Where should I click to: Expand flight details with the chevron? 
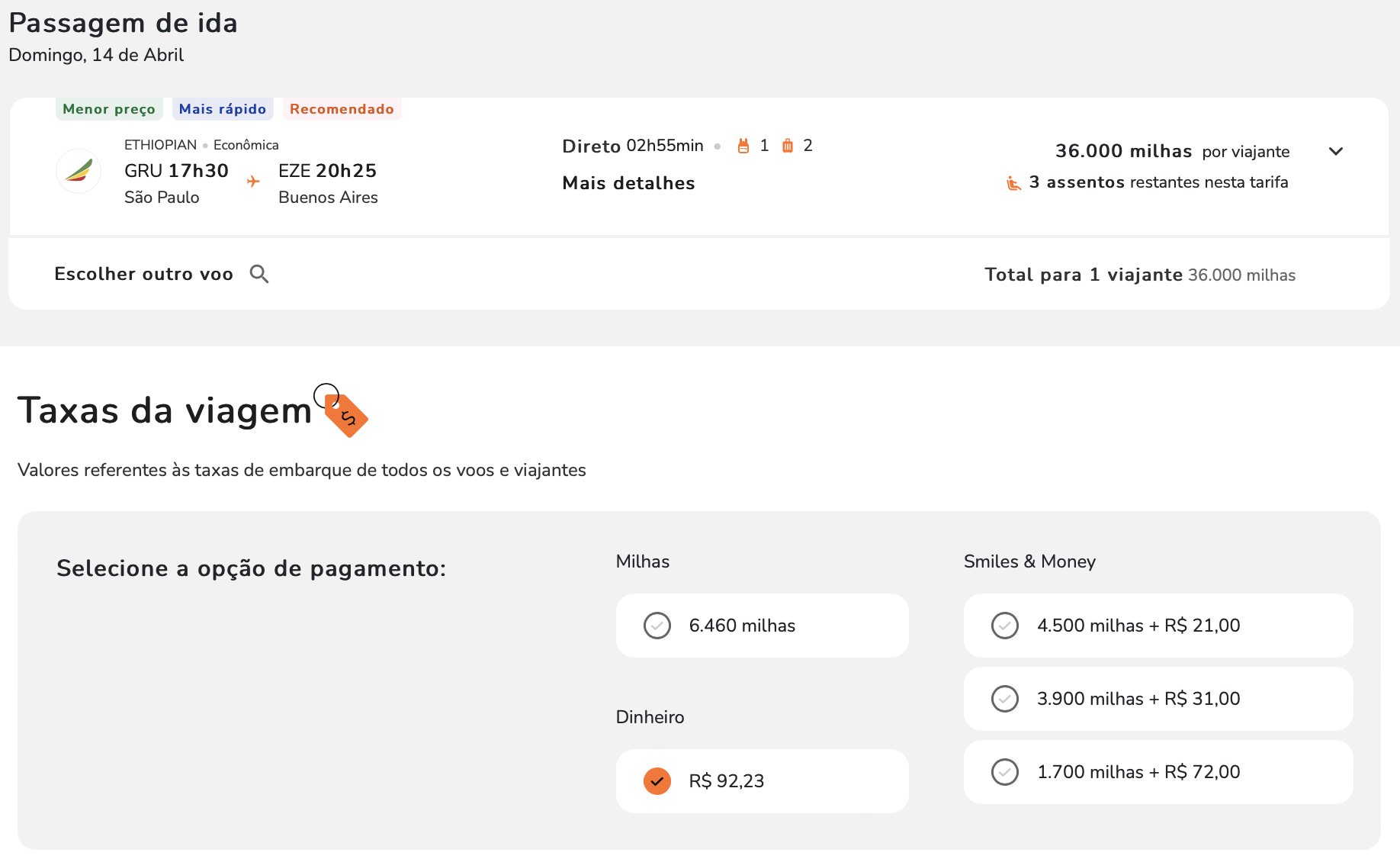1336,151
